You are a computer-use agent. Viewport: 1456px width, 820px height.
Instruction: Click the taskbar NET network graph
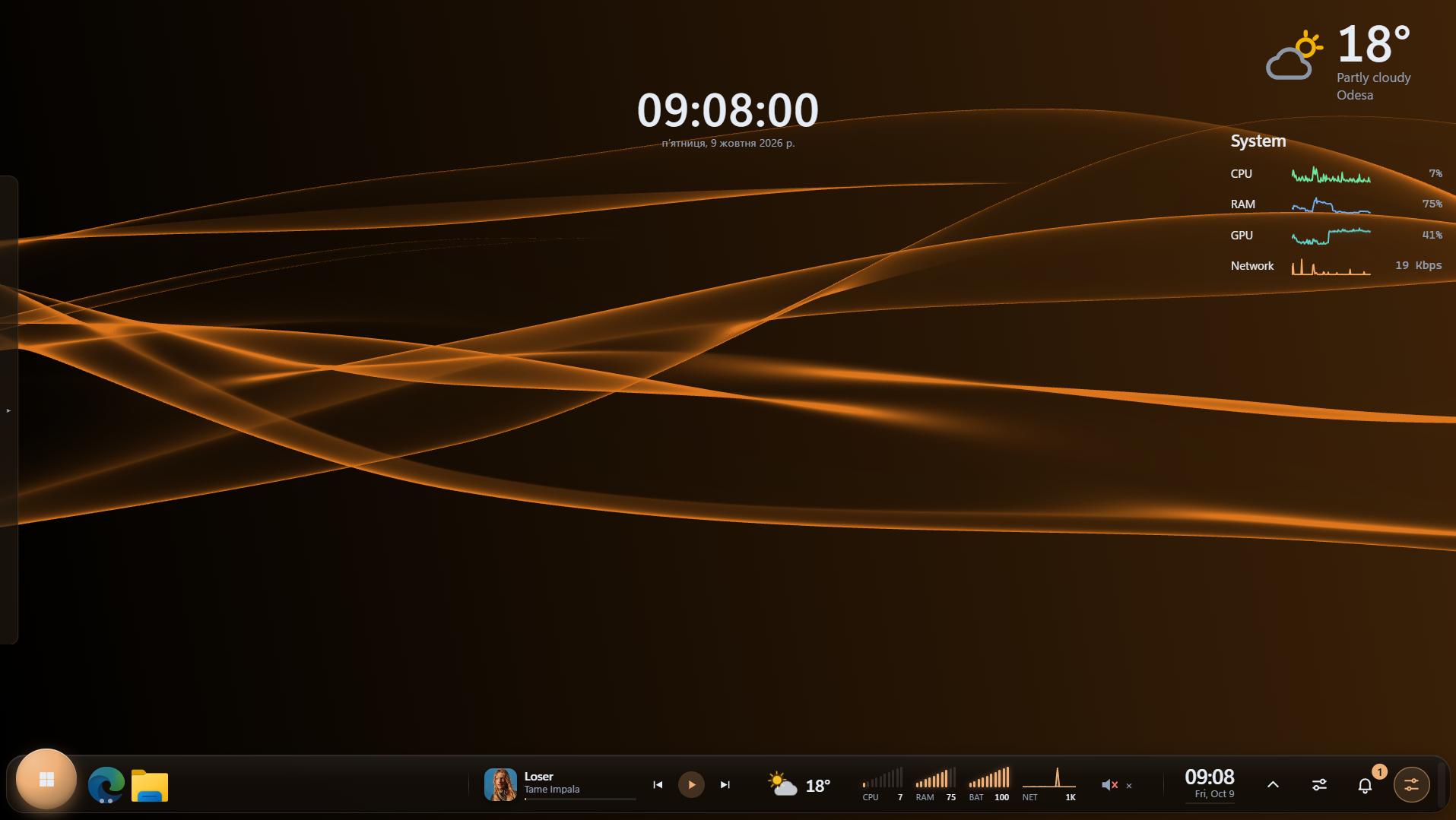pyautogui.click(x=1049, y=784)
